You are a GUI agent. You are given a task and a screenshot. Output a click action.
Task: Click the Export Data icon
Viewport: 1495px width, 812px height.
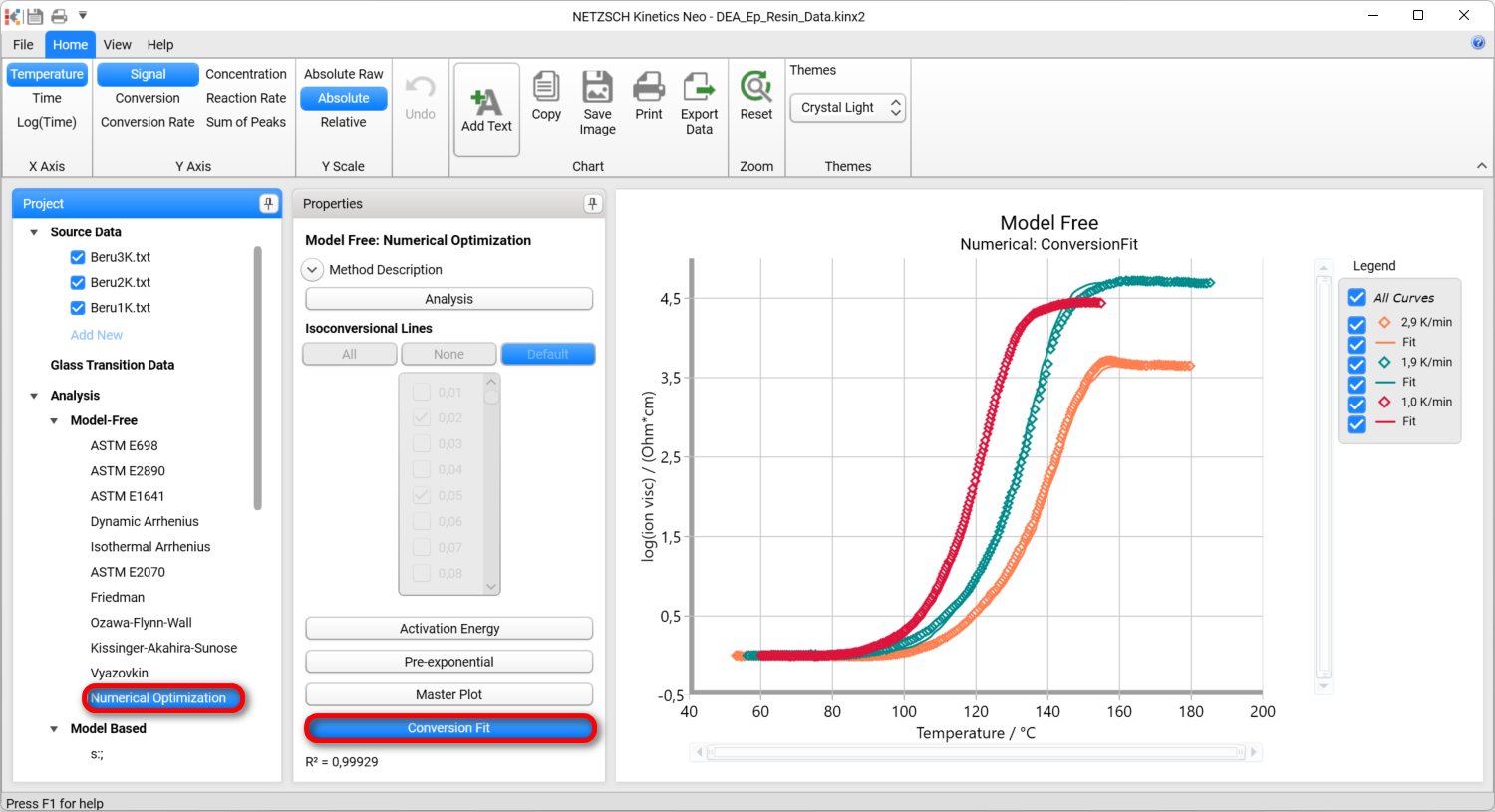point(699,88)
